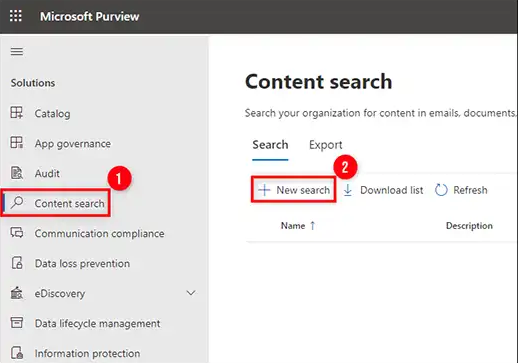Viewport: 518px width, 363px height.
Task: Click the circular Refresh icon
Action: click(x=441, y=190)
